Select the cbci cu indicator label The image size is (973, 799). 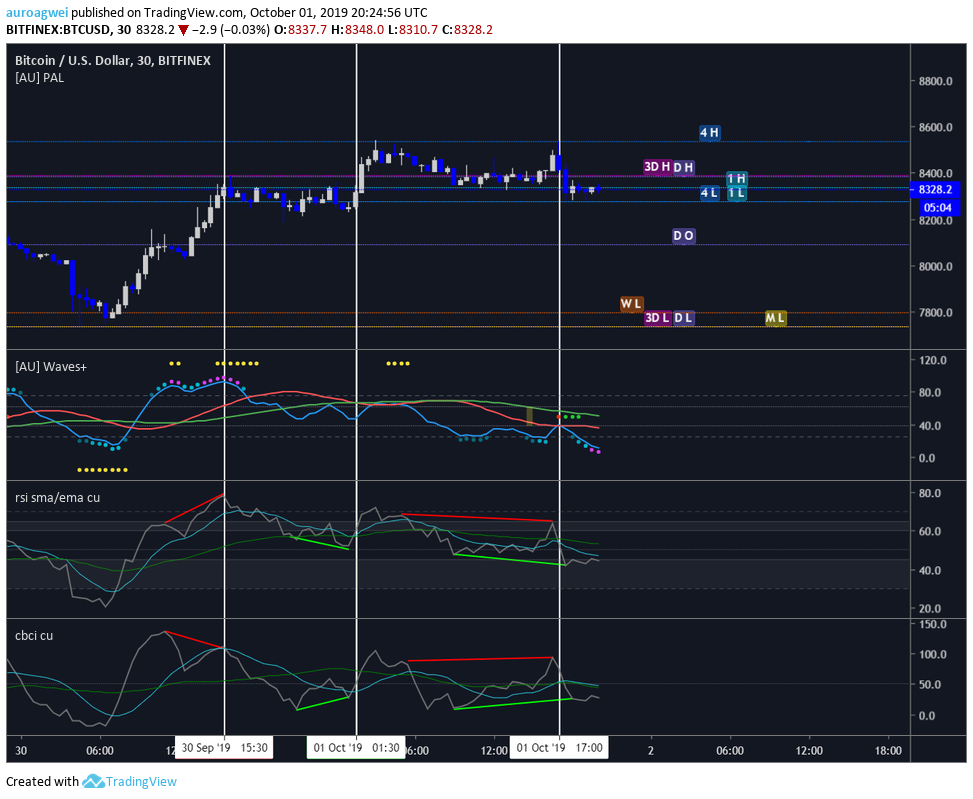tap(34, 636)
